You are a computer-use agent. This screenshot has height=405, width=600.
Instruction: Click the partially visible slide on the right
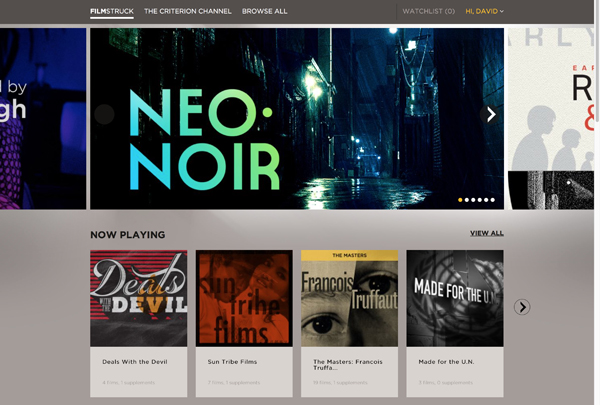tap(553, 118)
